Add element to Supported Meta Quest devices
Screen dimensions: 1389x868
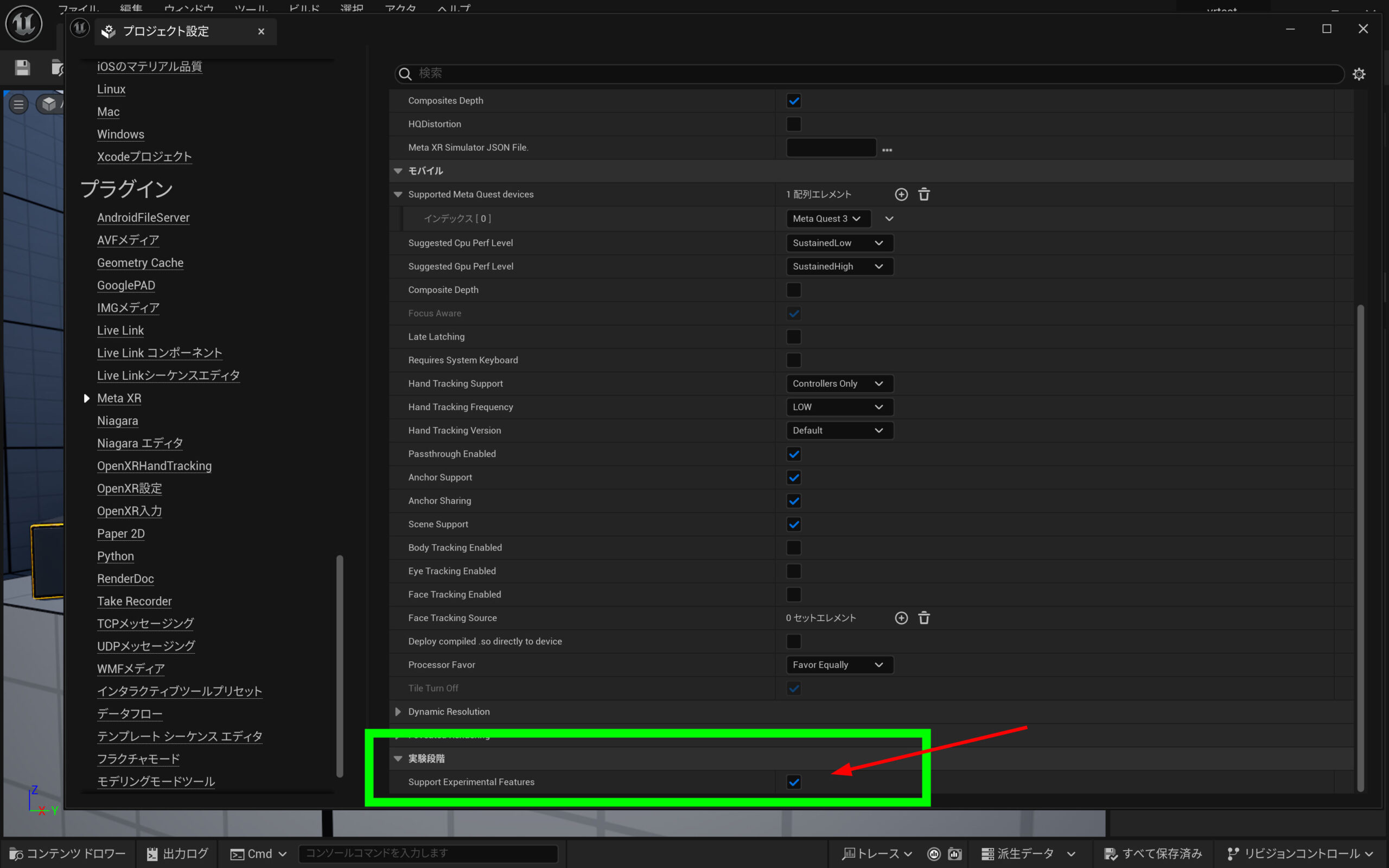[x=901, y=195]
